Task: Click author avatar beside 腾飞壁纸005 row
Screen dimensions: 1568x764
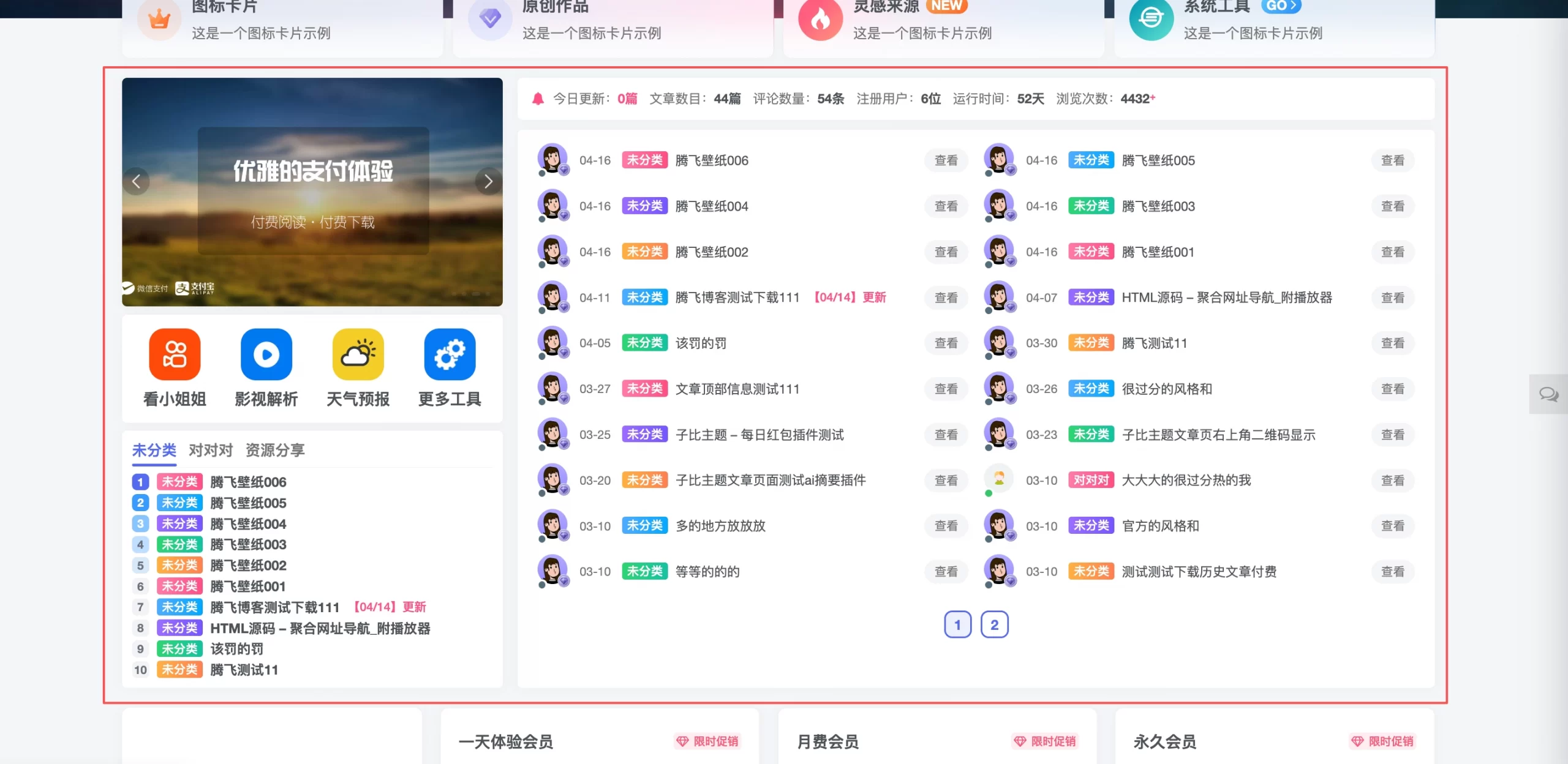Action: [x=1000, y=159]
